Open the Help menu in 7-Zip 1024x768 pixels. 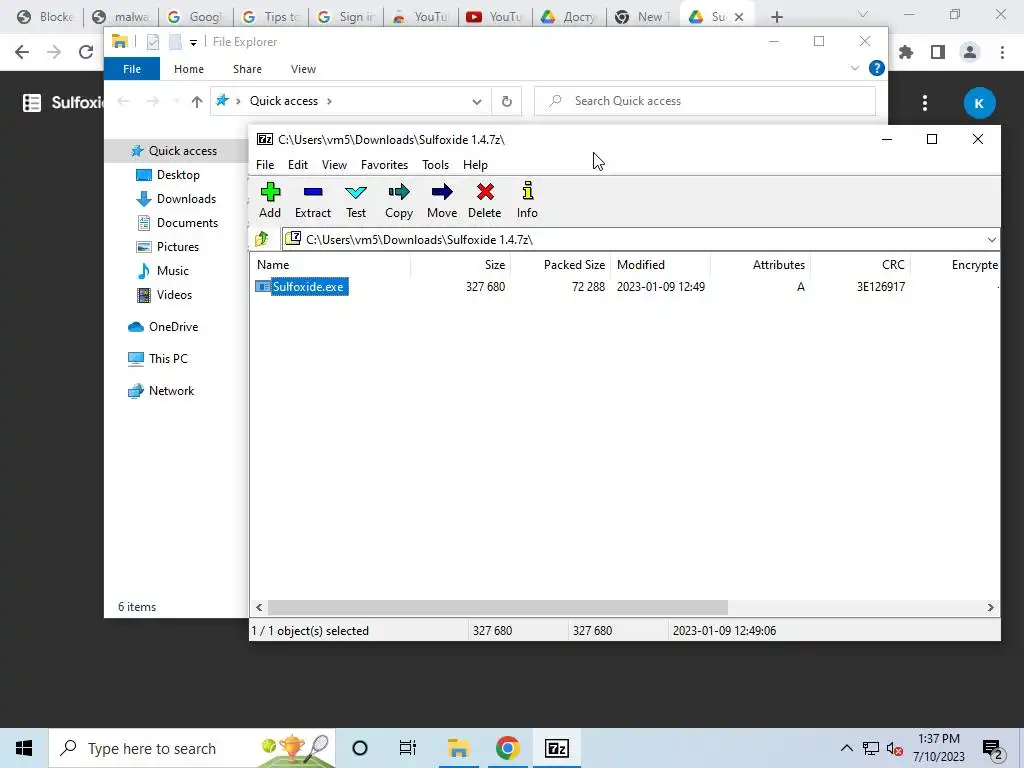point(475,165)
